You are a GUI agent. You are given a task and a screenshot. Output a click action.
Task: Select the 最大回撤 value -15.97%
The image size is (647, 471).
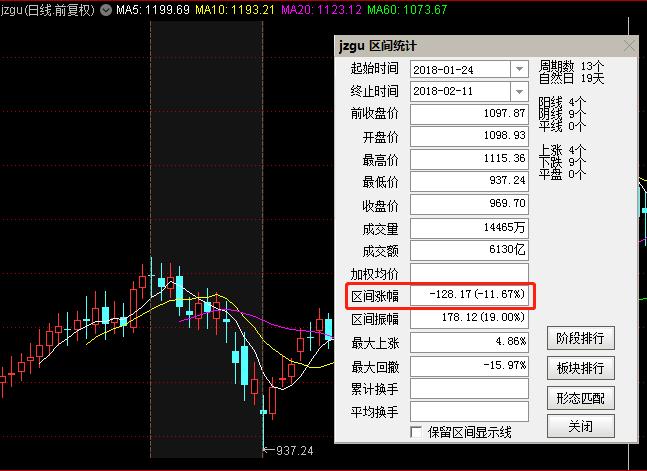tap(469, 366)
